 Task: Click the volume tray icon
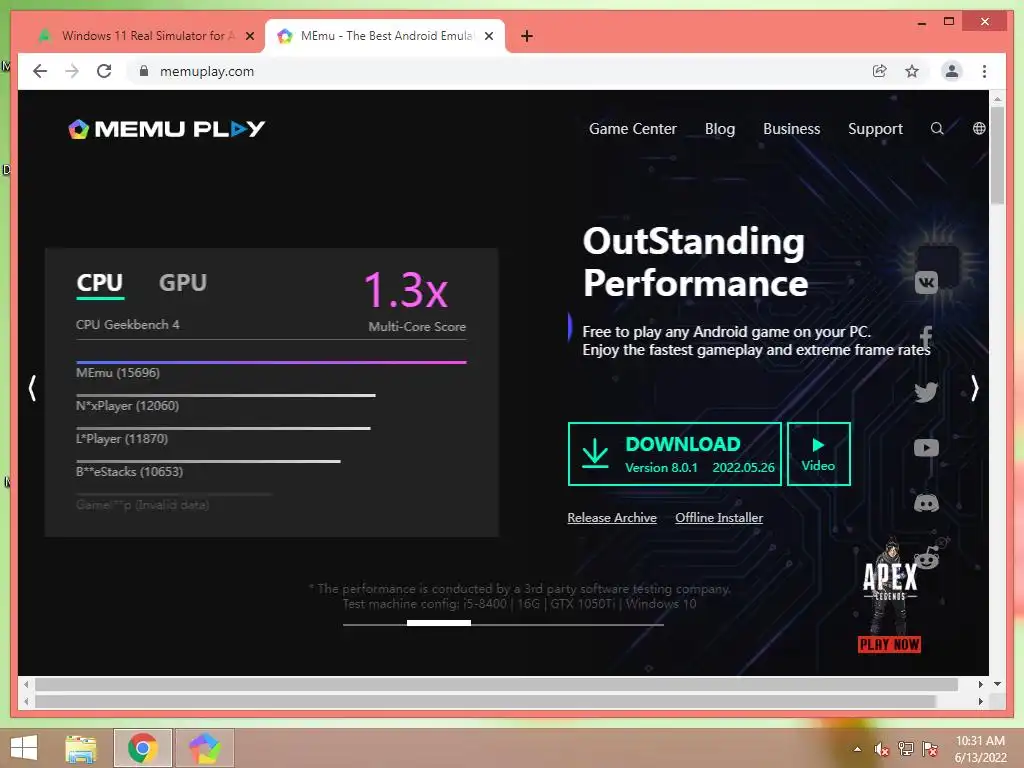pos(882,749)
